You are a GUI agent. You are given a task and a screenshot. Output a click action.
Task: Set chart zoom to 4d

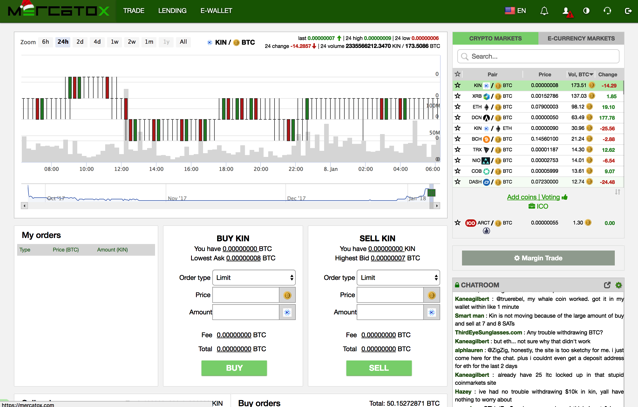coord(97,42)
